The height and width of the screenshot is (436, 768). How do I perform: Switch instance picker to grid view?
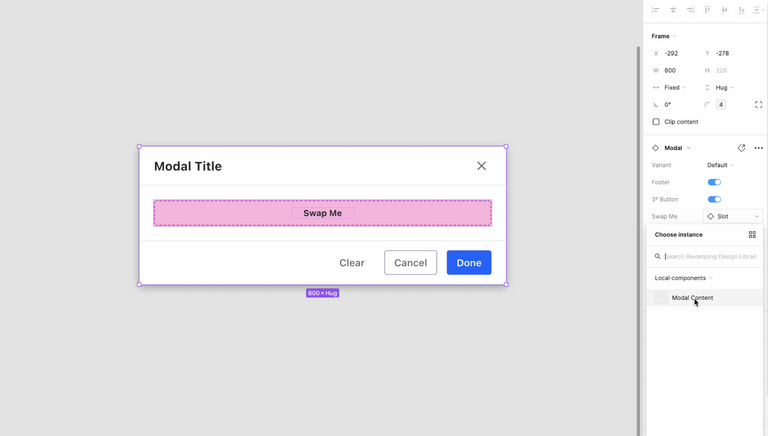(x=752, y=235)
